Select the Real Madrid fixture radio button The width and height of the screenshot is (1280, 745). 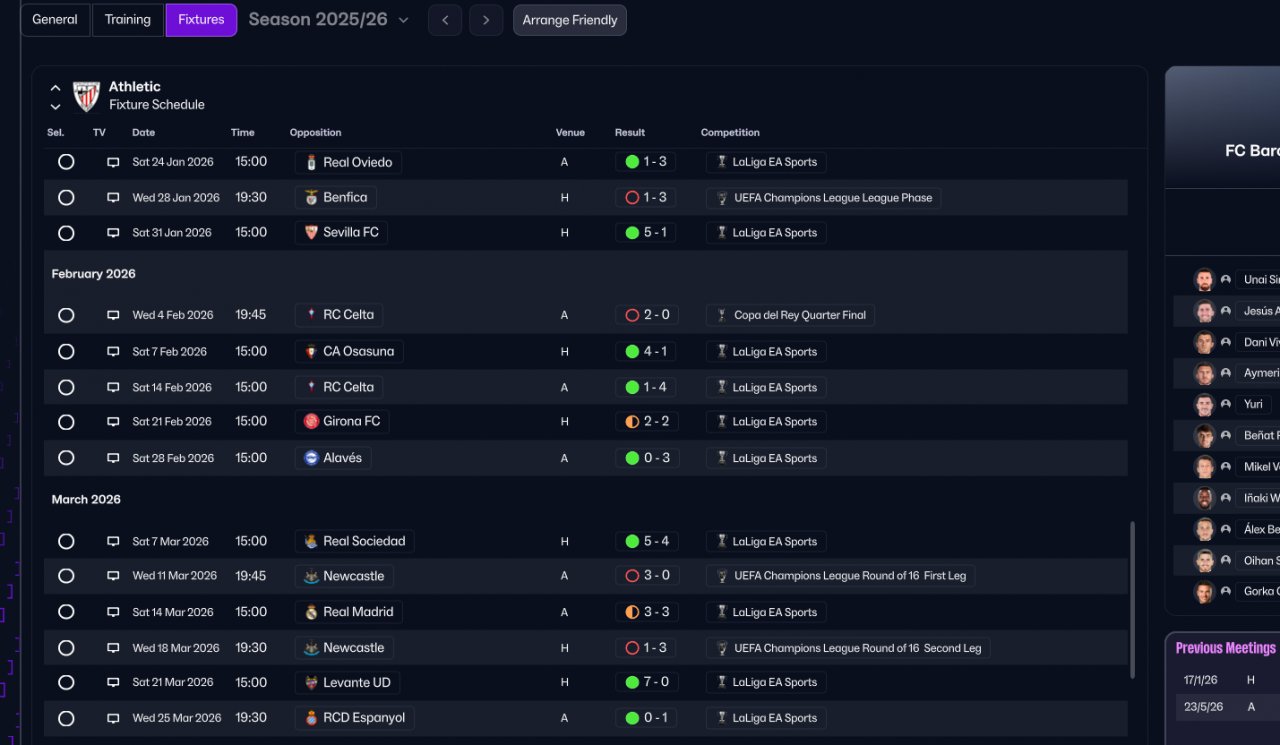[66, 612]
